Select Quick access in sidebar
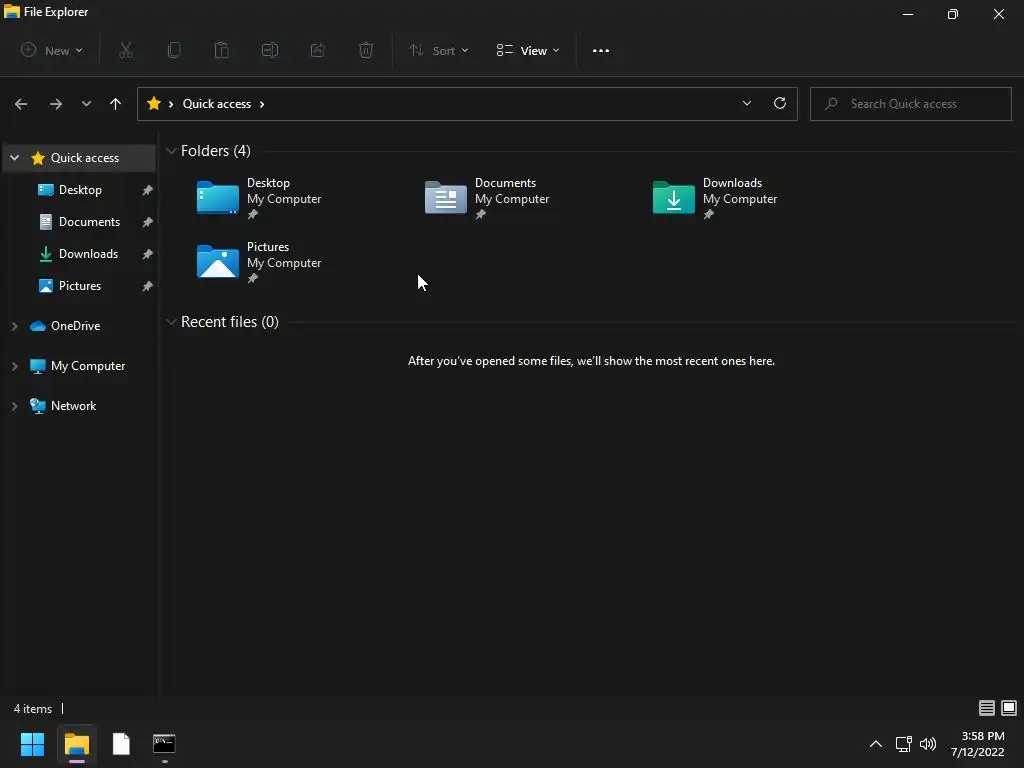 pos(85,158)
